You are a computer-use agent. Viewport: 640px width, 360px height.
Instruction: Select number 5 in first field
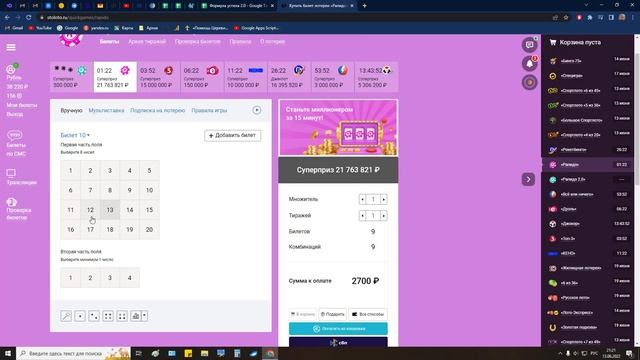point(149,171)
